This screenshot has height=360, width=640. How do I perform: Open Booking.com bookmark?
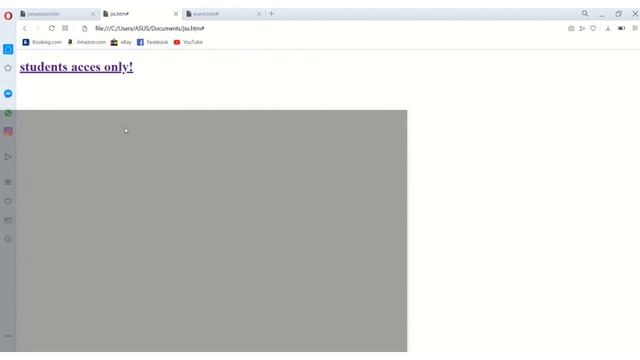point(42,42)
